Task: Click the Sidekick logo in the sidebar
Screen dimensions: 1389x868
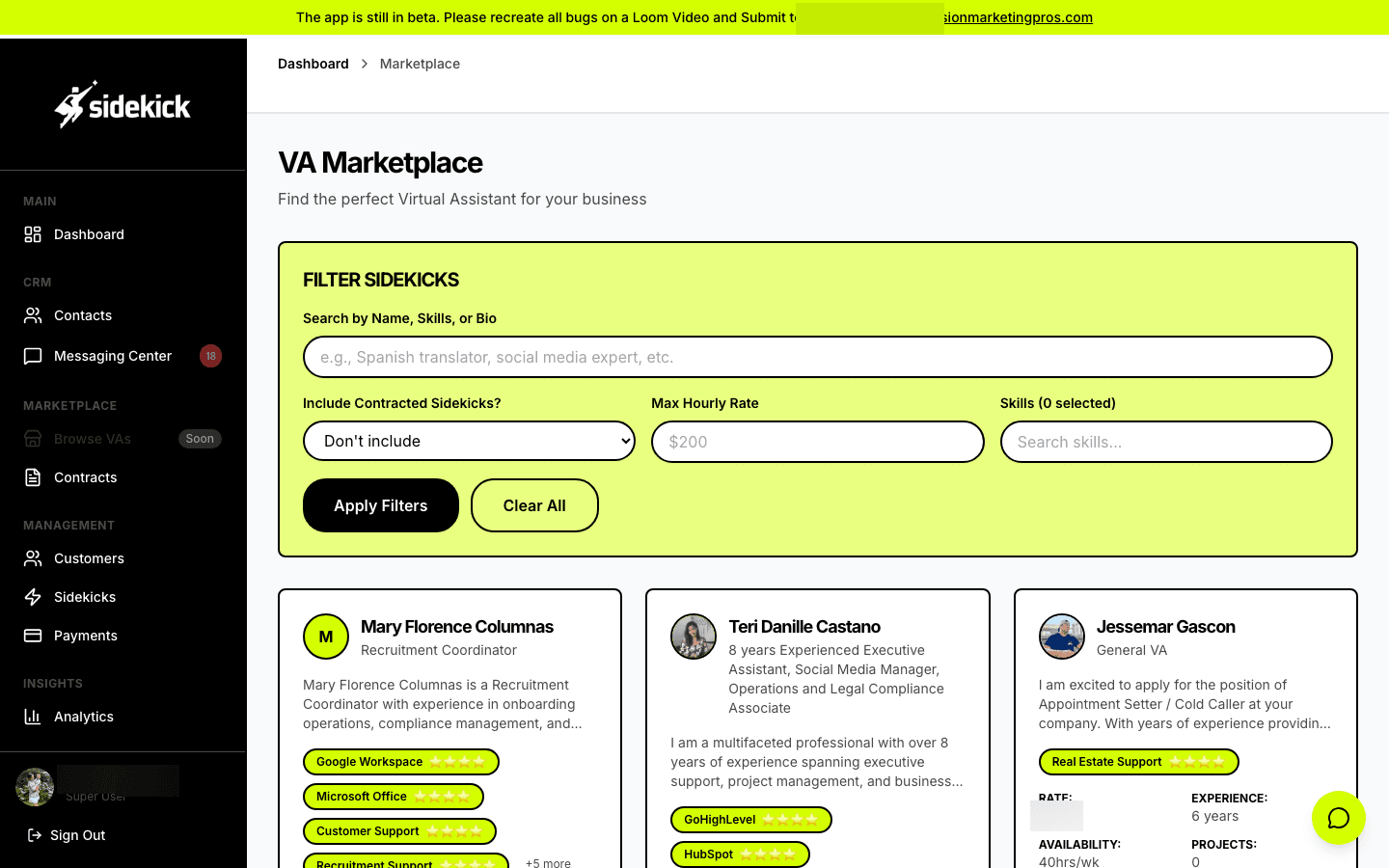Action: [x=123, y=104]
